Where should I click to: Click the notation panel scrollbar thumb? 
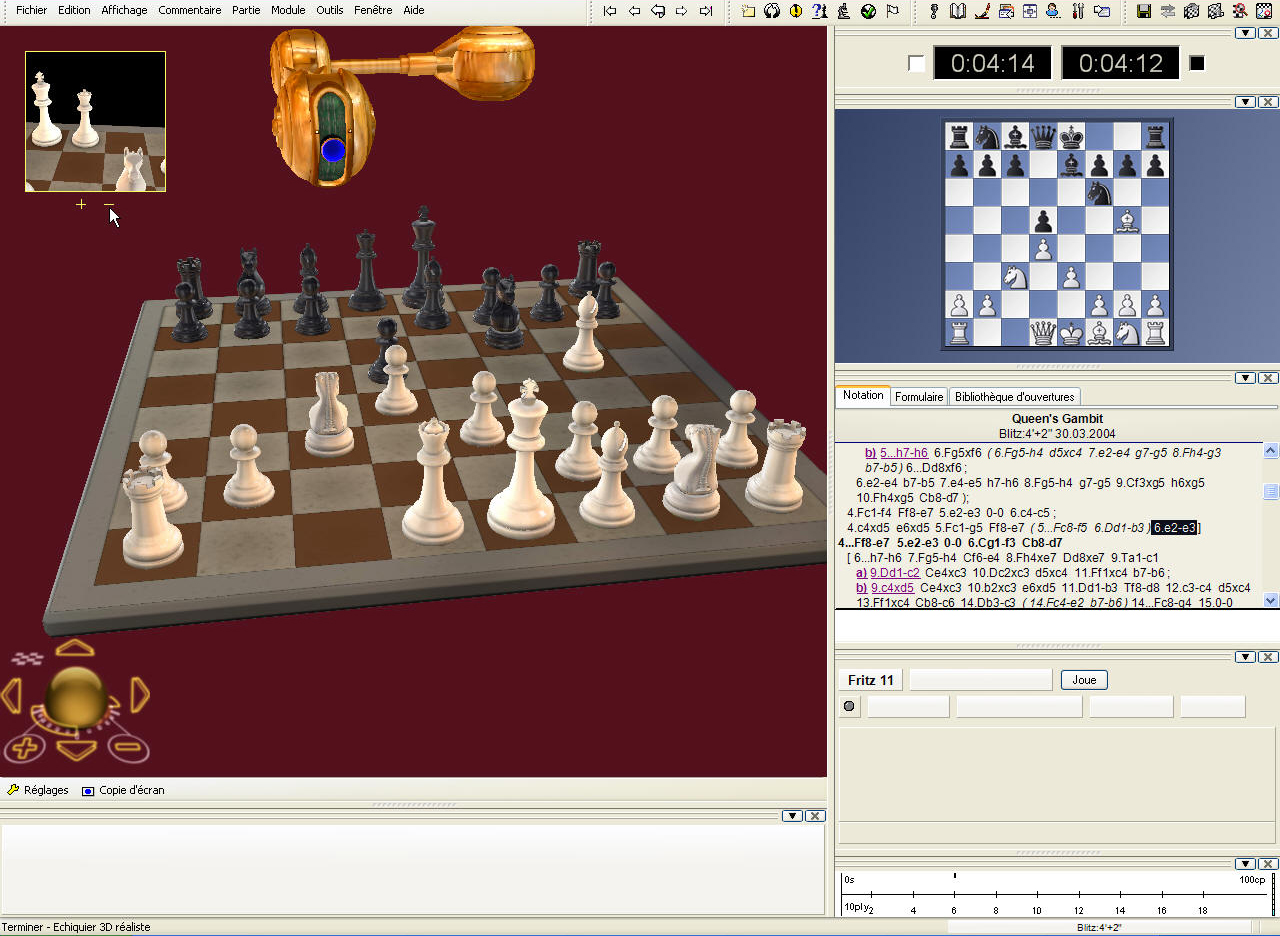[1271, 491]
